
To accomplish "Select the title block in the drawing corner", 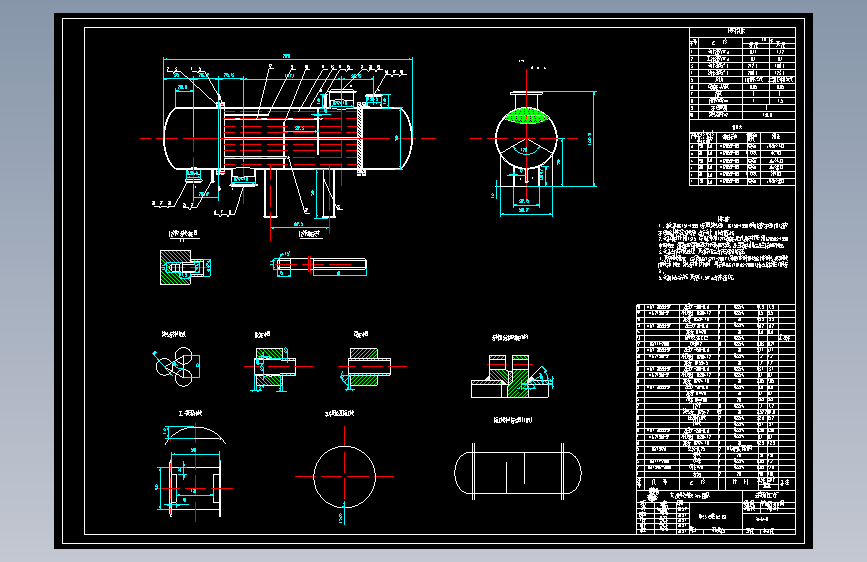I will tap(716, 511).
